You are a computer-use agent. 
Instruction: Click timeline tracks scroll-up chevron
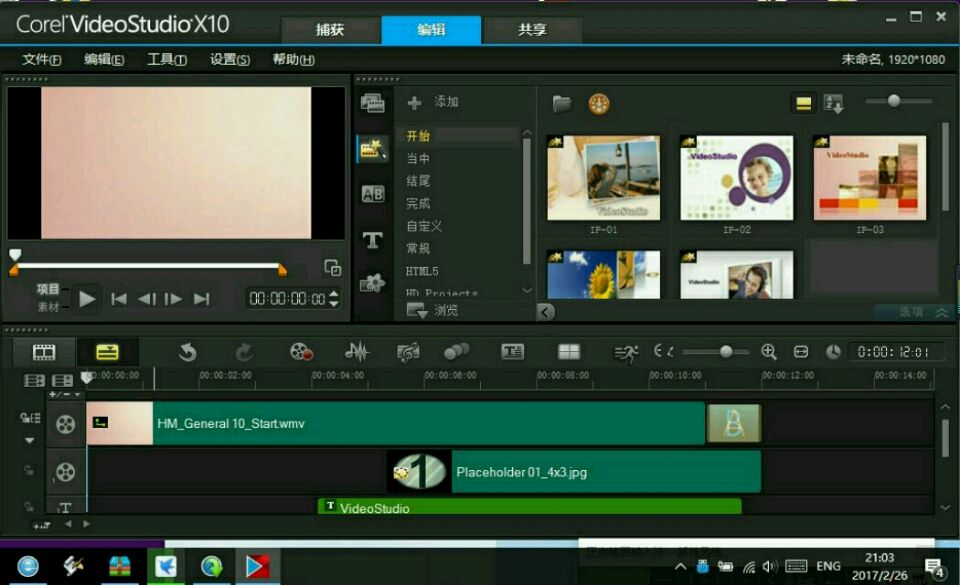[945, 407]
